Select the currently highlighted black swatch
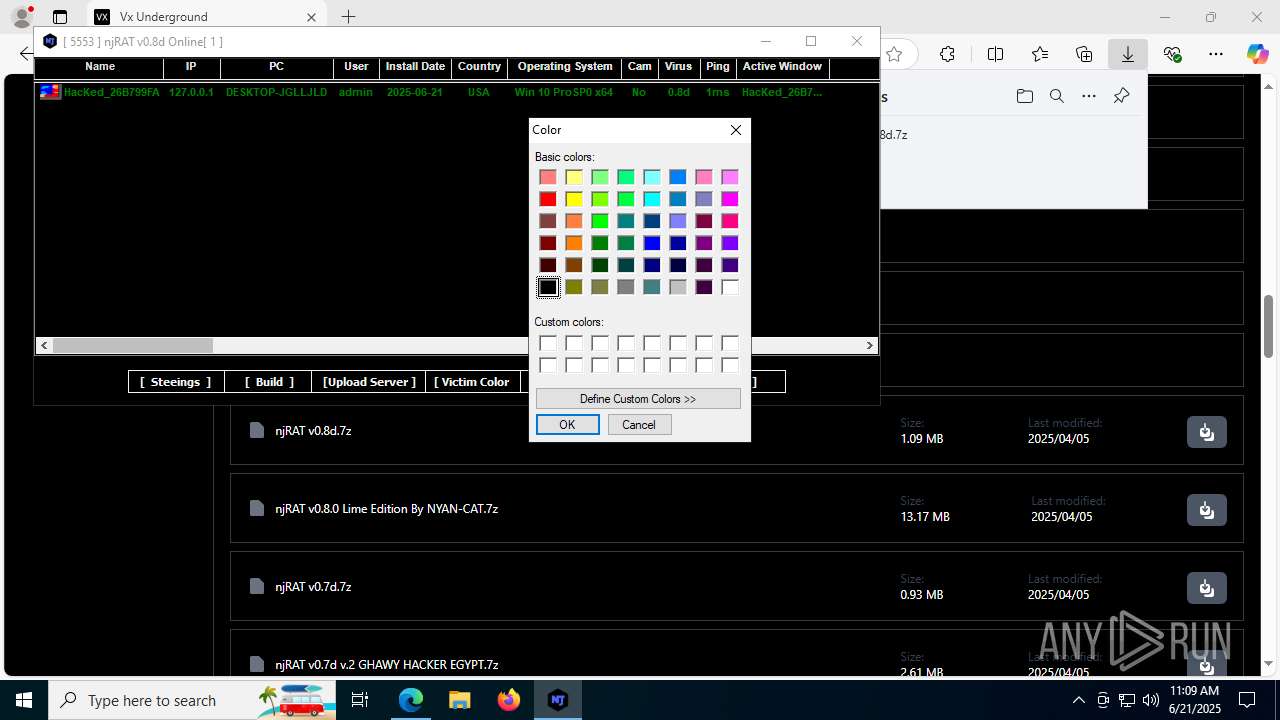The width and height of the screenshot is (1280, 720). click(x=548, y=287)
